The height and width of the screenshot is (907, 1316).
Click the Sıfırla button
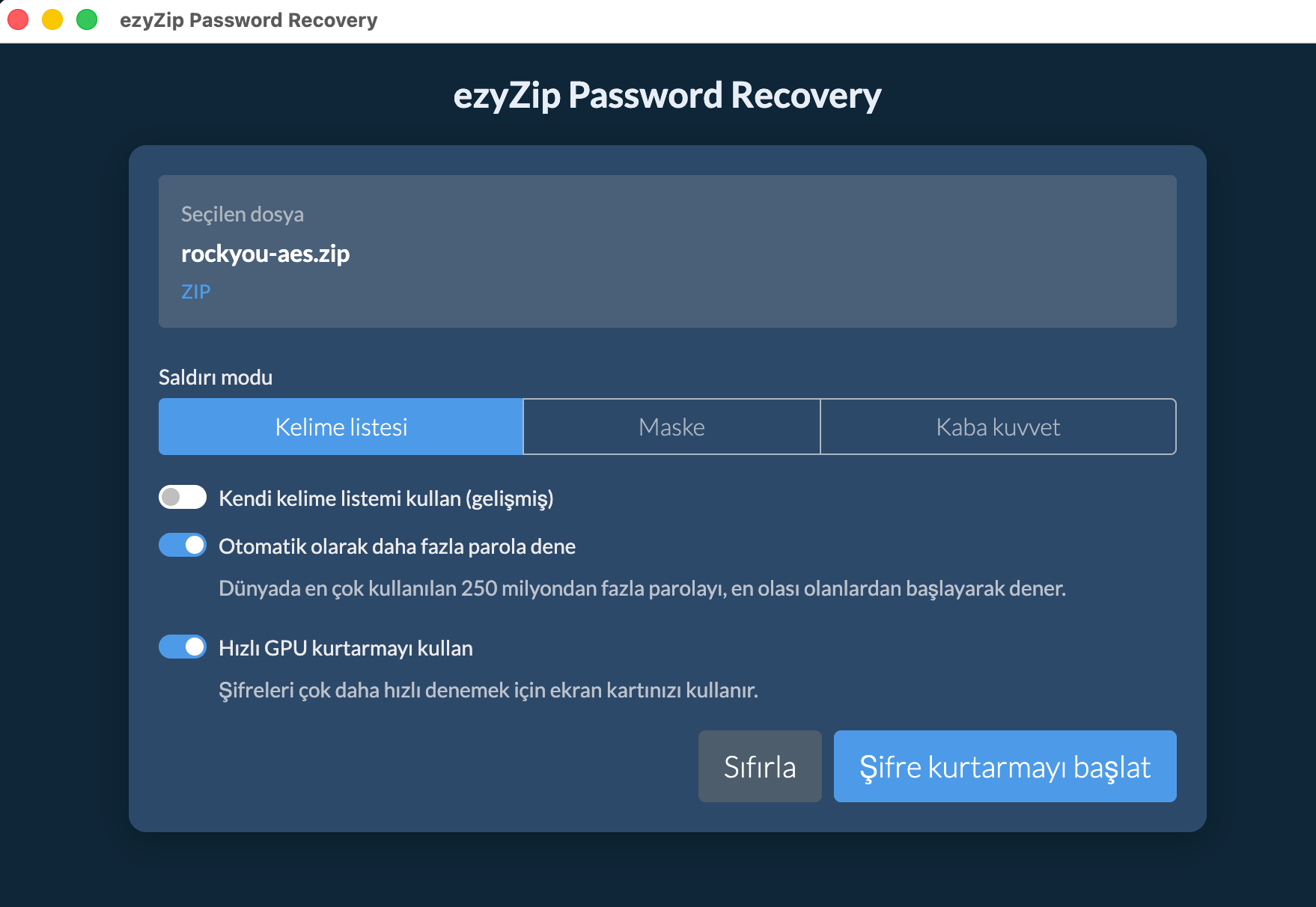760,766
